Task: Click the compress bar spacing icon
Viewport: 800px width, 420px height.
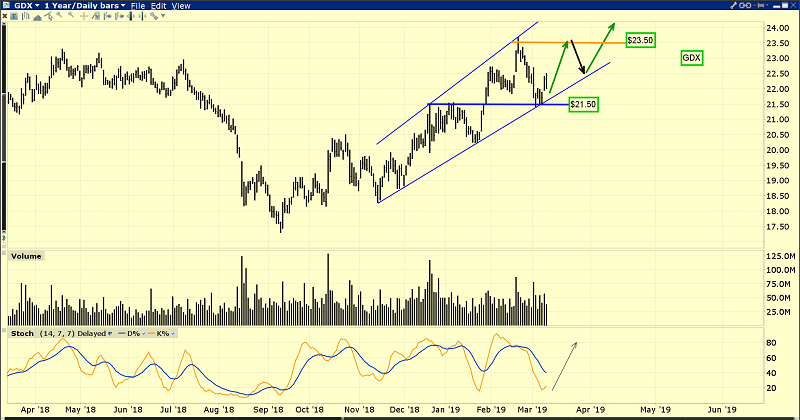Action: pyautogui.click(x=142, y=16)
